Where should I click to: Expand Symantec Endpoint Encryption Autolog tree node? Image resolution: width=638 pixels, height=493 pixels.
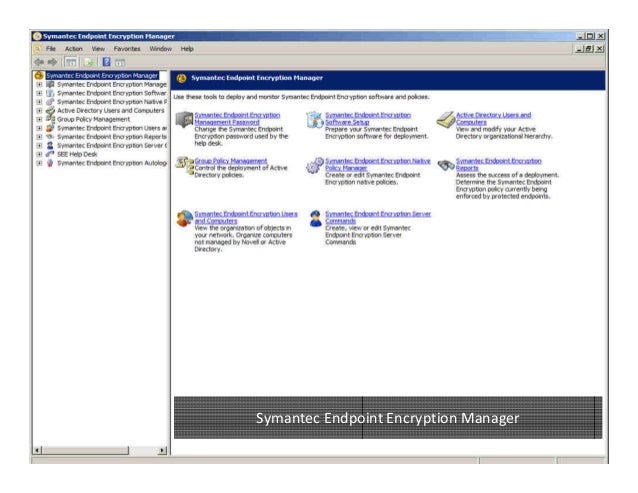pos(39,163)
